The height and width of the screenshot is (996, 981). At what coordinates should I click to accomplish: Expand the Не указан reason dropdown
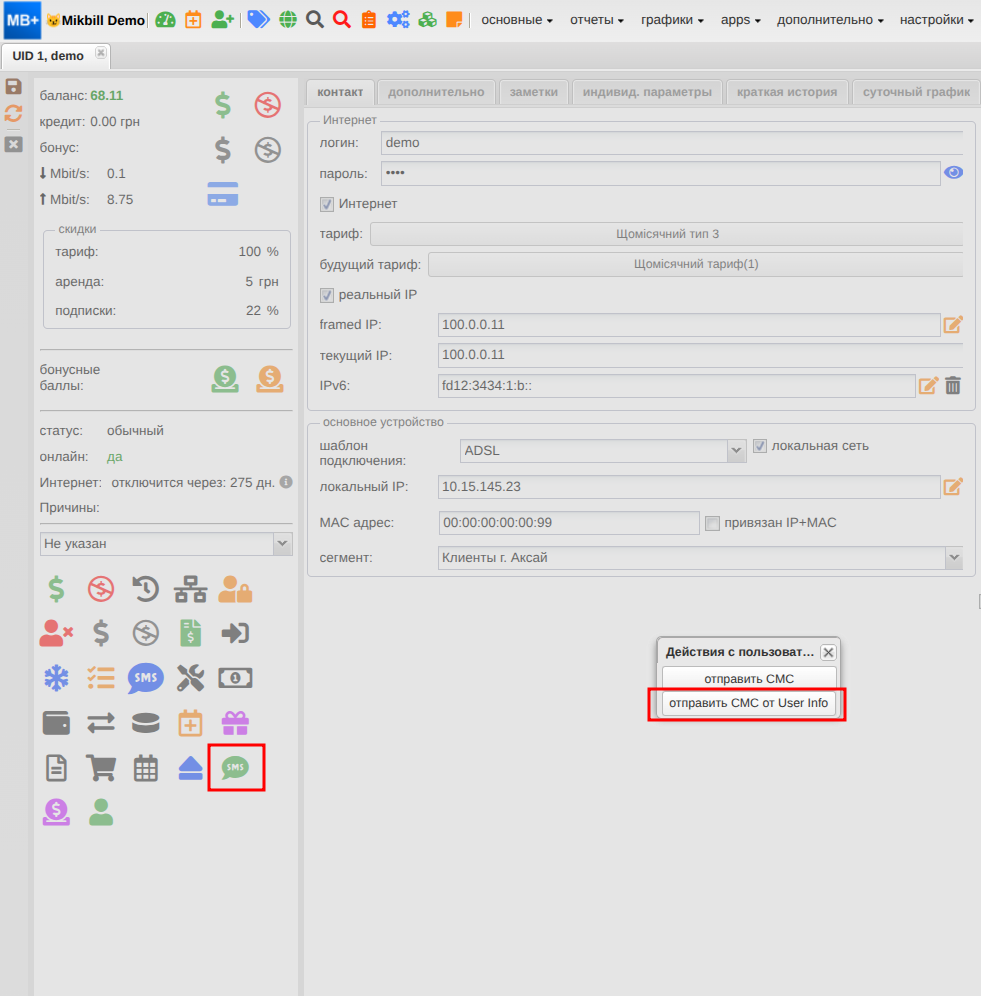[282, 544]
